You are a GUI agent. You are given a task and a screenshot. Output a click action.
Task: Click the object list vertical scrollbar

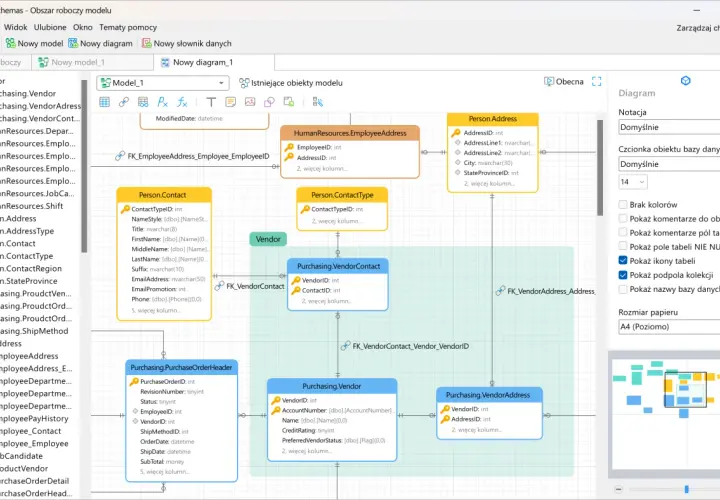(x=84, y=166)
